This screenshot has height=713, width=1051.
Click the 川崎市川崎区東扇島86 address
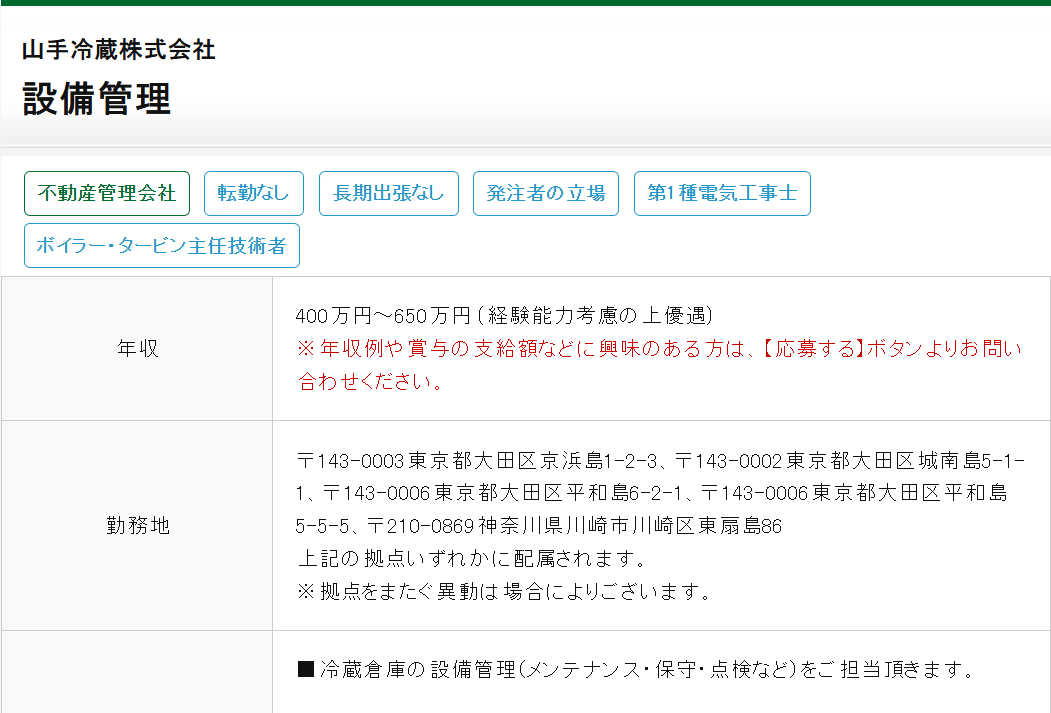point(680,525)
